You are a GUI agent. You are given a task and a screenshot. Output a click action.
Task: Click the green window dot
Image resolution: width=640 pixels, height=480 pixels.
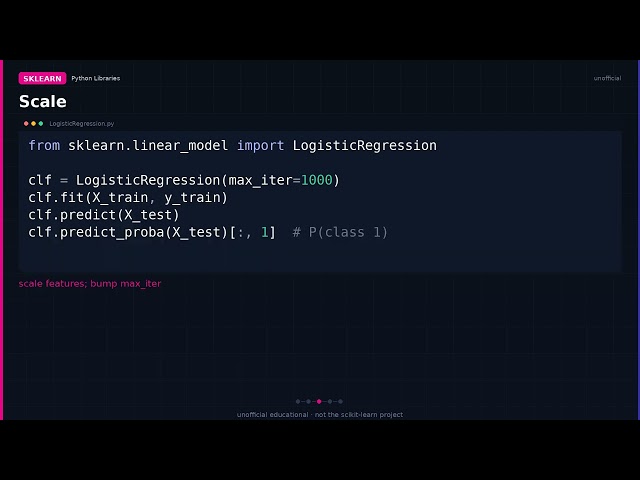(41, 123)
